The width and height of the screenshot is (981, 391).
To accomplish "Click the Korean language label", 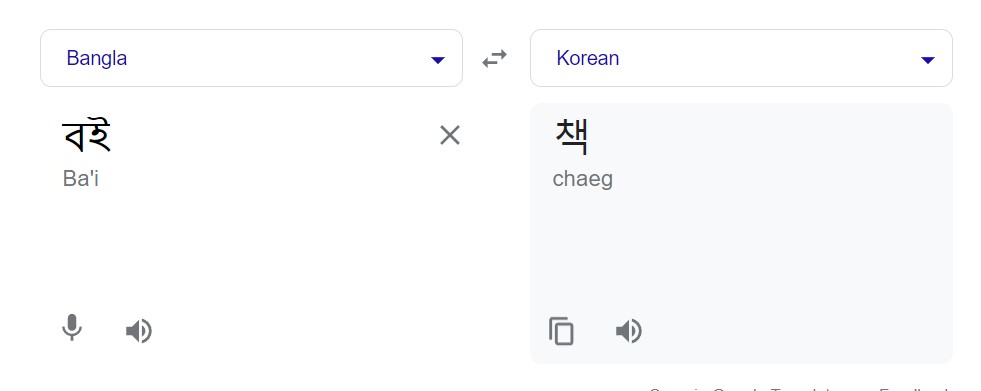I will pyautogui.click(x=587, y=58).
